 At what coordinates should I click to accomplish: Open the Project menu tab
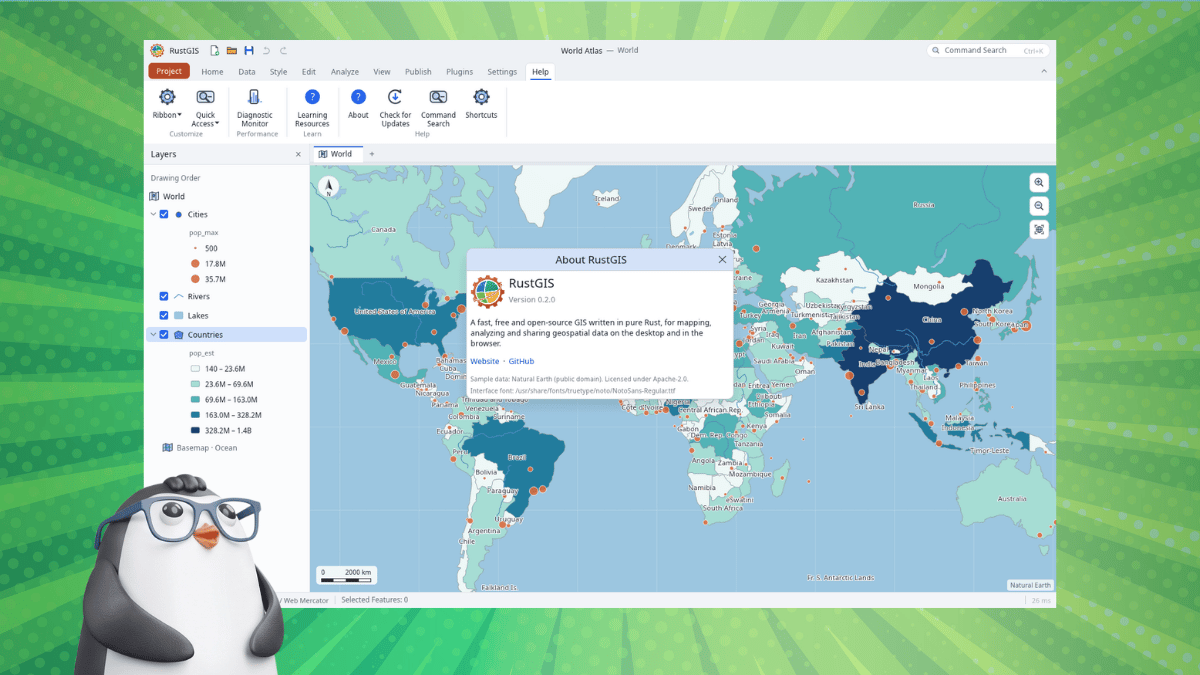(x=169, y=71)
